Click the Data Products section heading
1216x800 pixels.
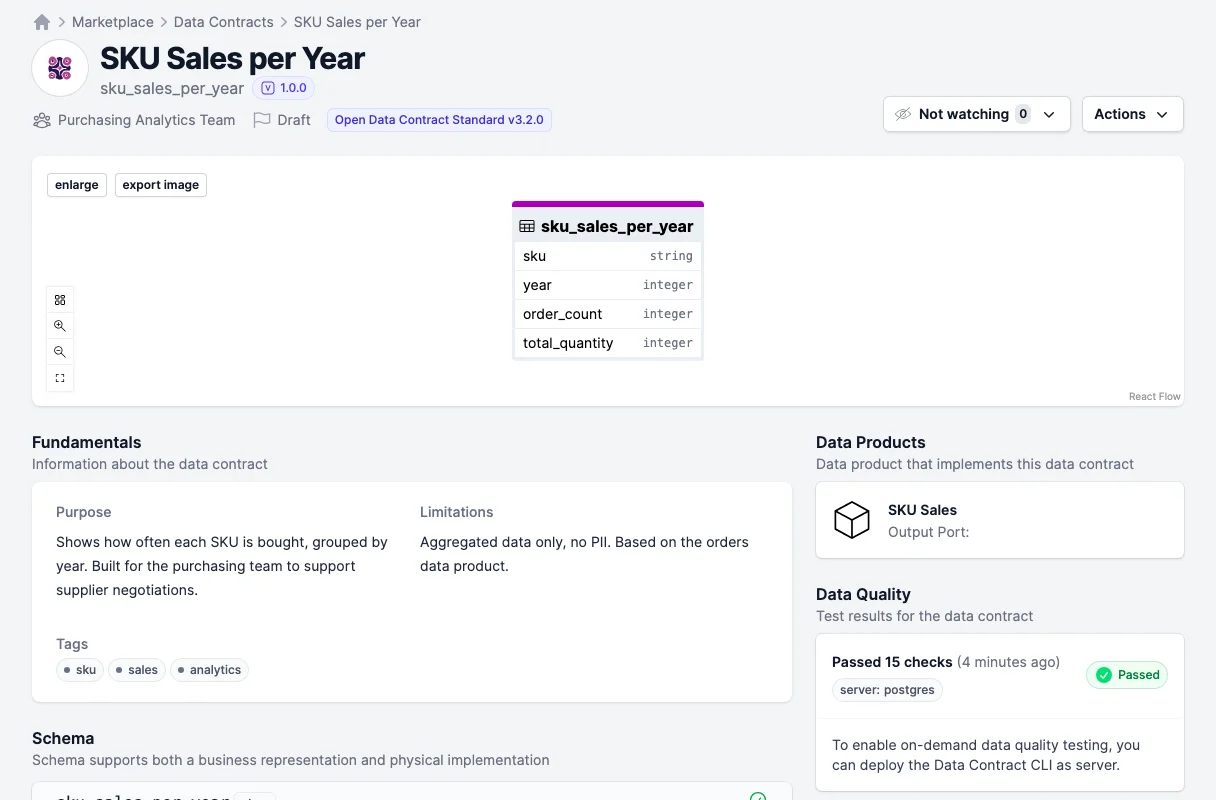tap(871, 442)
